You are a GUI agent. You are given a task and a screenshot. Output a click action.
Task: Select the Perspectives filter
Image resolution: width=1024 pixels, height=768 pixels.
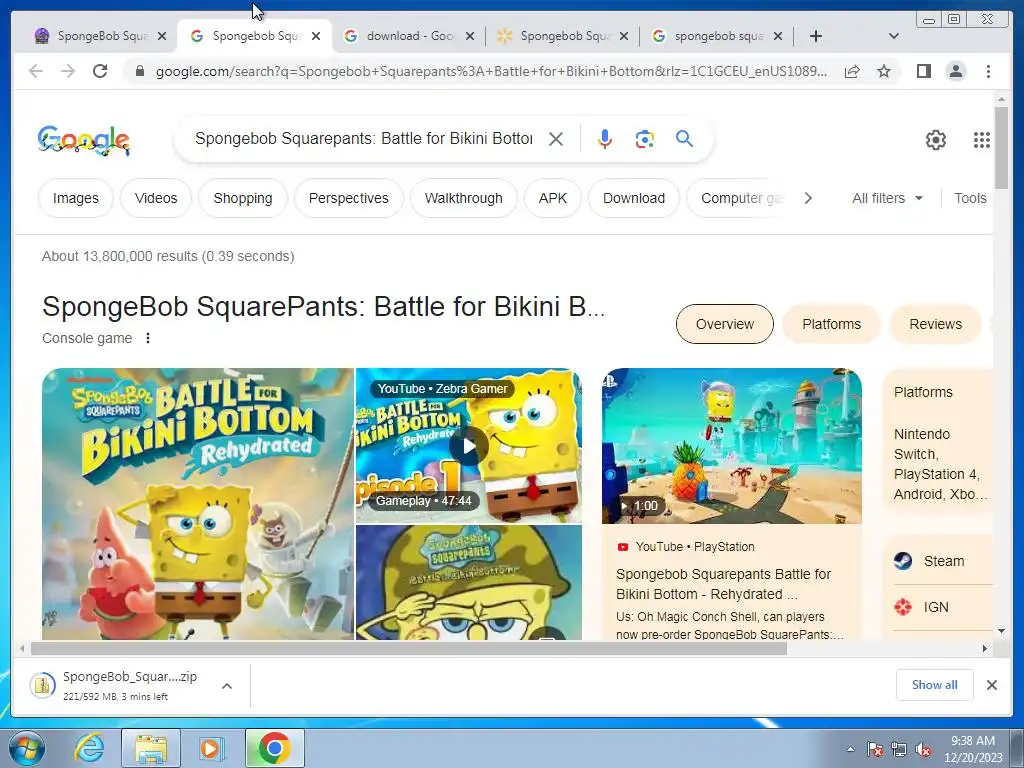(x=349, y=198)
